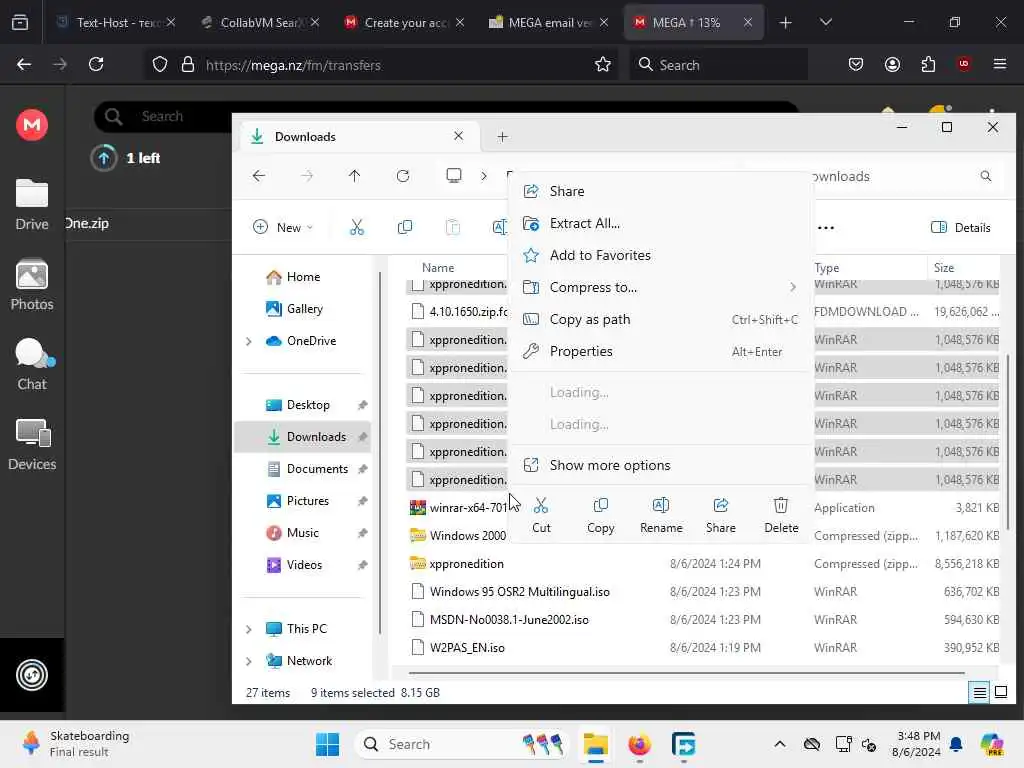Screen dimensions: 1024x768
Task: Expand Compress to submenu arrow
Action: pos(793,287)
